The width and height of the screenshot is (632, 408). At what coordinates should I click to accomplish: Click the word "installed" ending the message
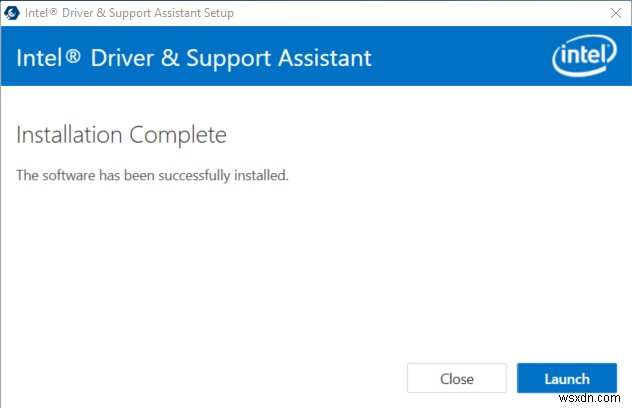pos(262,175)
